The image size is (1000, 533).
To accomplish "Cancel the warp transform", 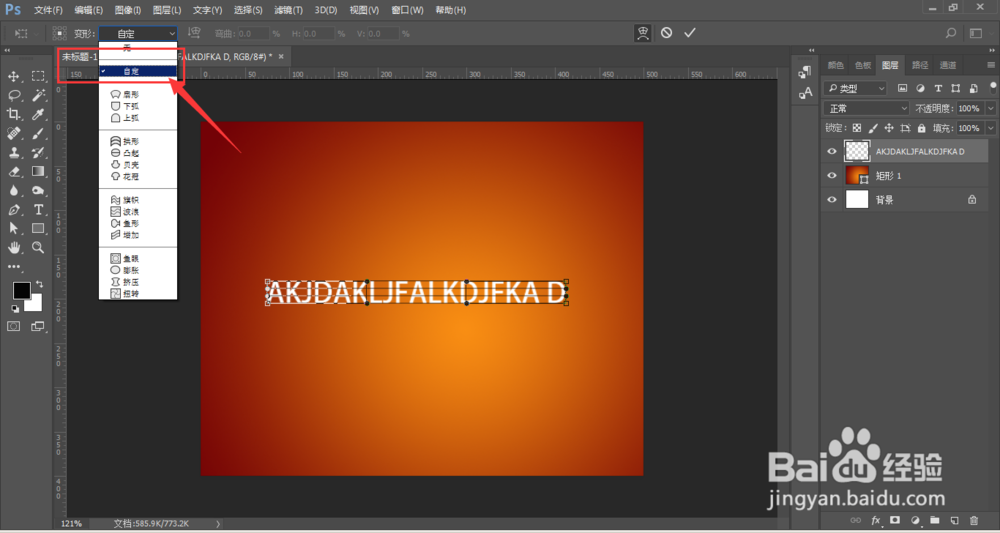I will click(x=666, y=33).
